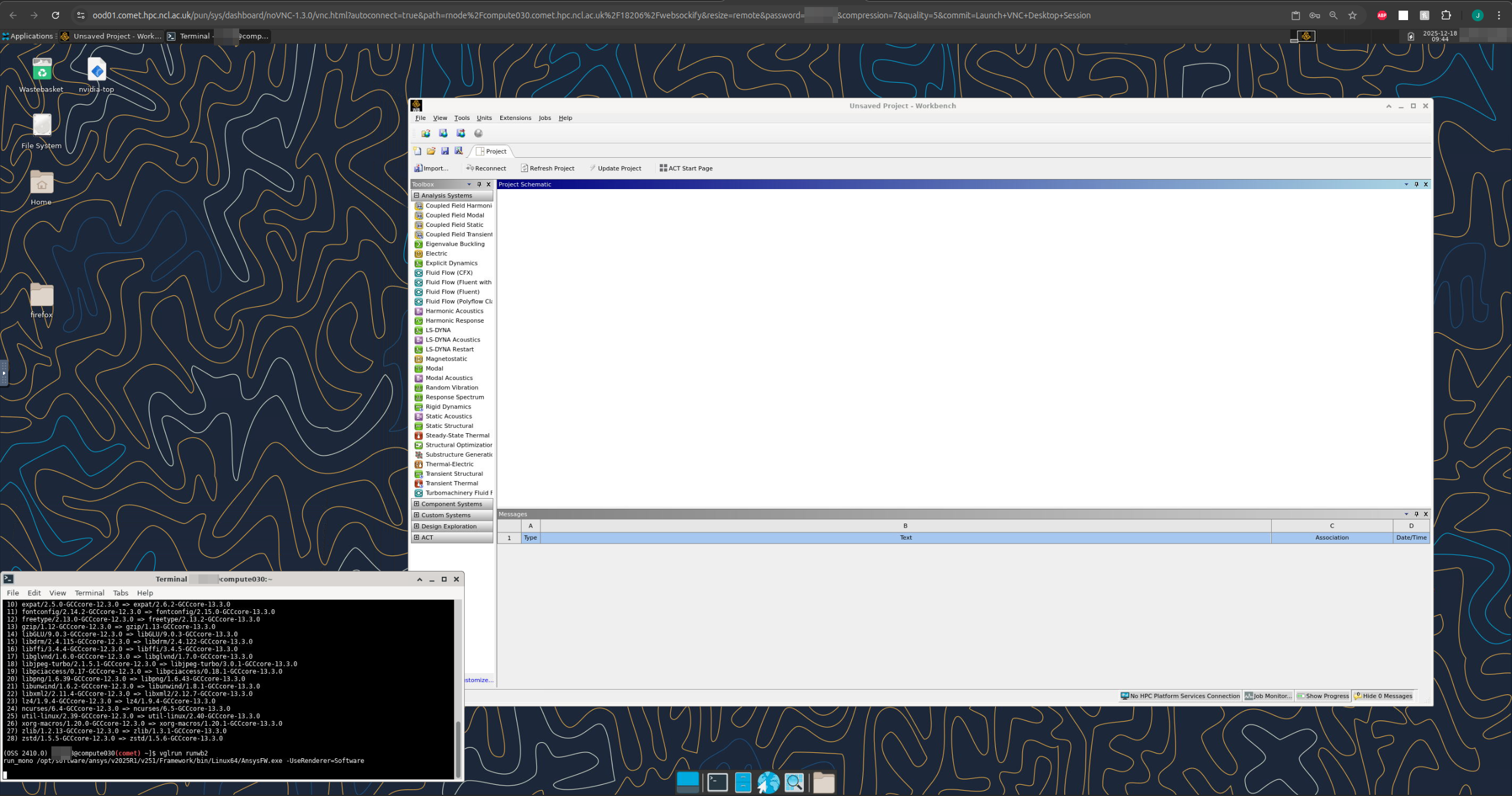Click the Save As icon

coord(458,151)
